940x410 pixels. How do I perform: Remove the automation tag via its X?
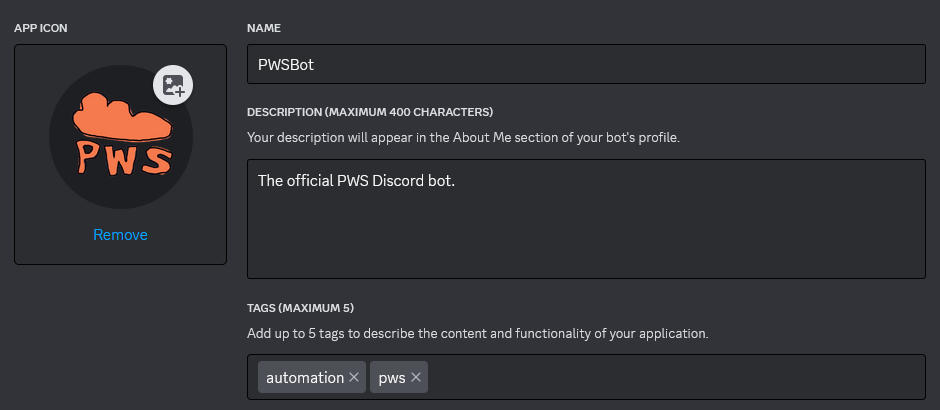pos(354,377)
